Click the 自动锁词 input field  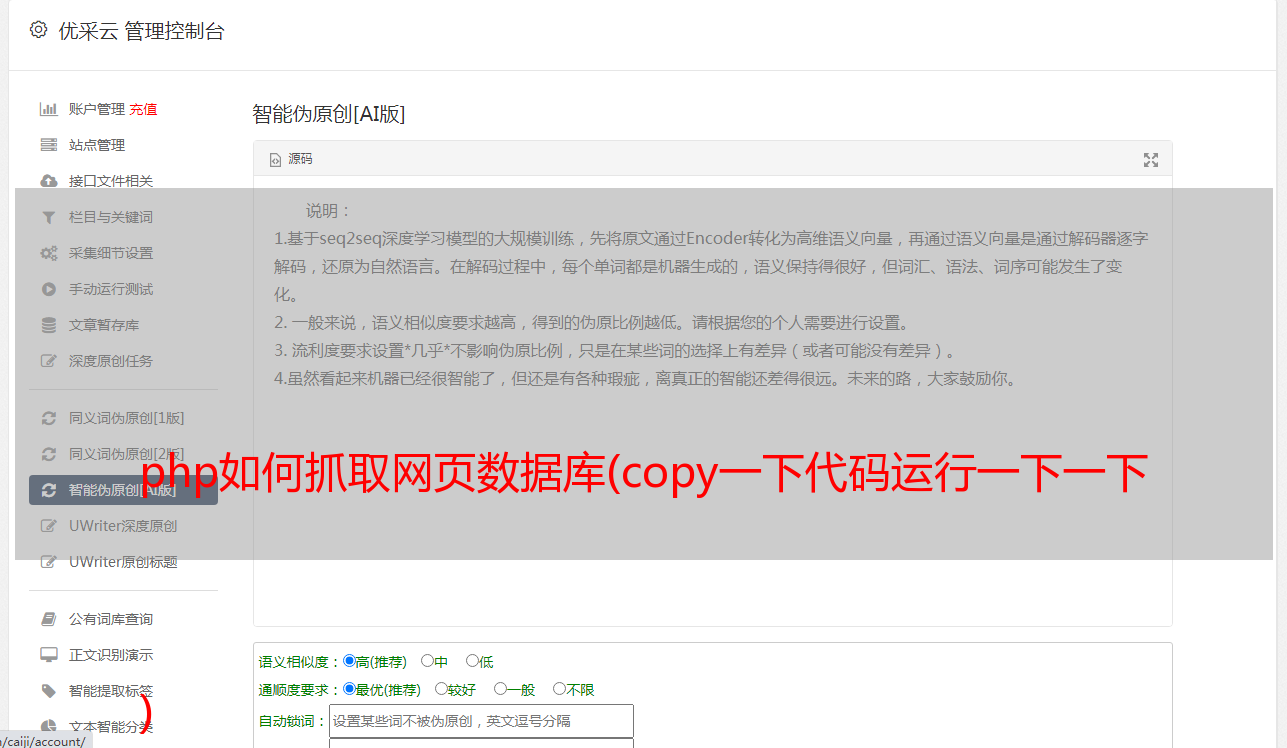pos(481,721)
